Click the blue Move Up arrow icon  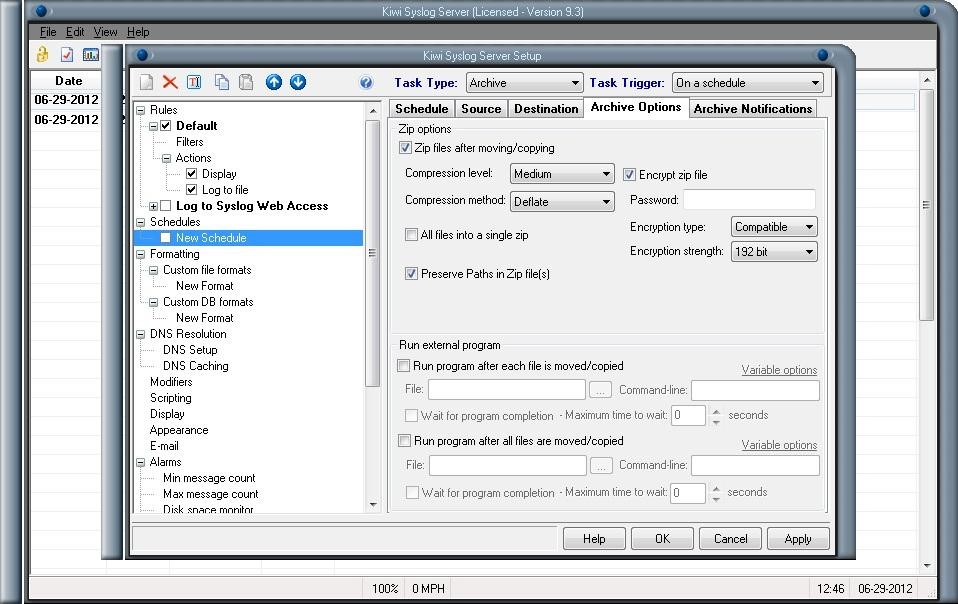pos(274,83)
